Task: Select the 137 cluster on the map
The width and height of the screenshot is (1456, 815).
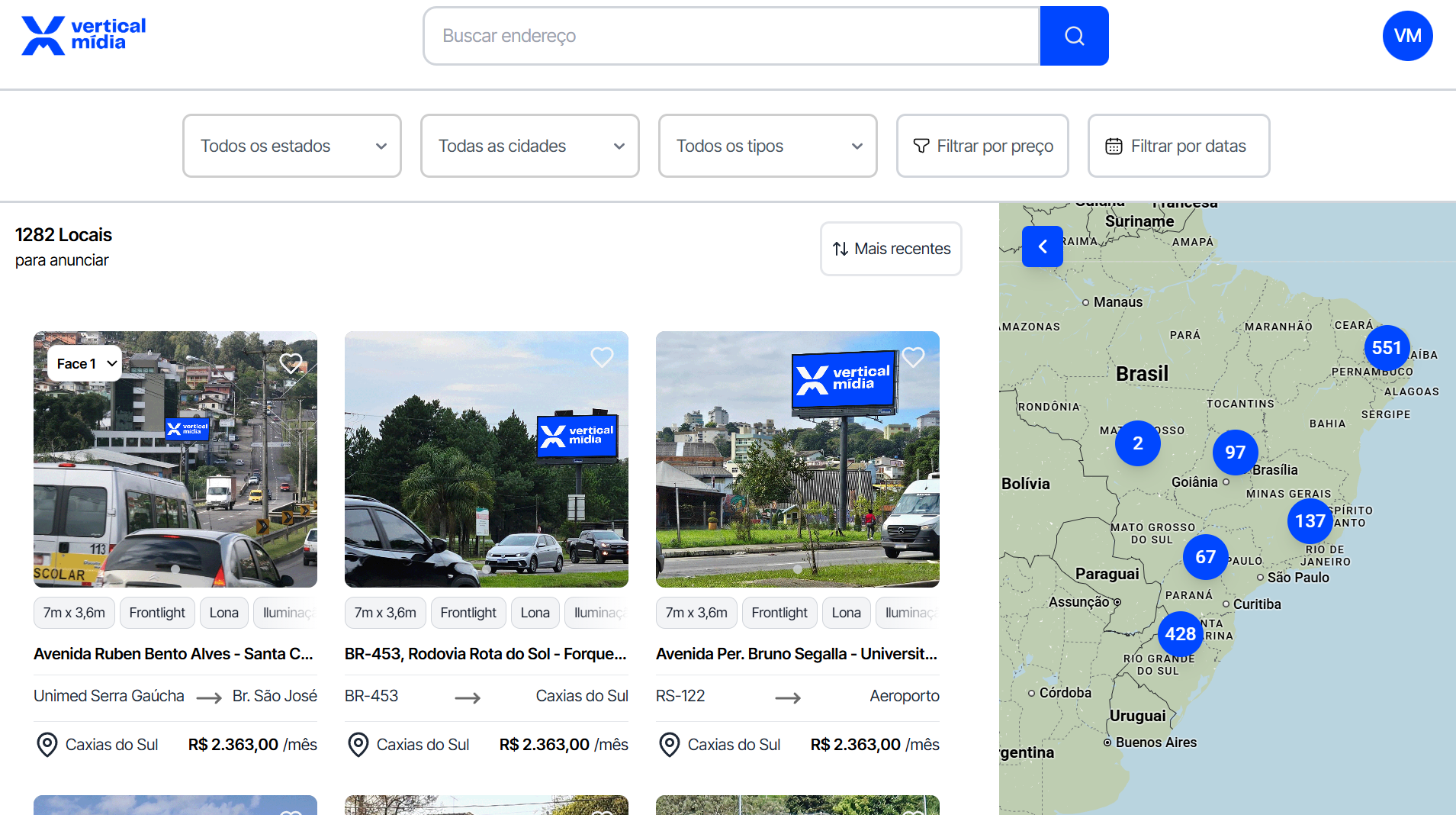Action: click(1310, 521)
